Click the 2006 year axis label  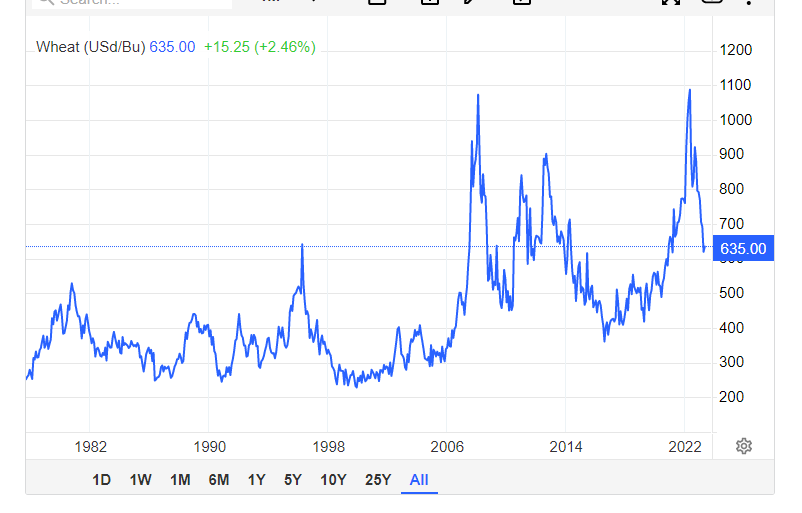[447, 447]
